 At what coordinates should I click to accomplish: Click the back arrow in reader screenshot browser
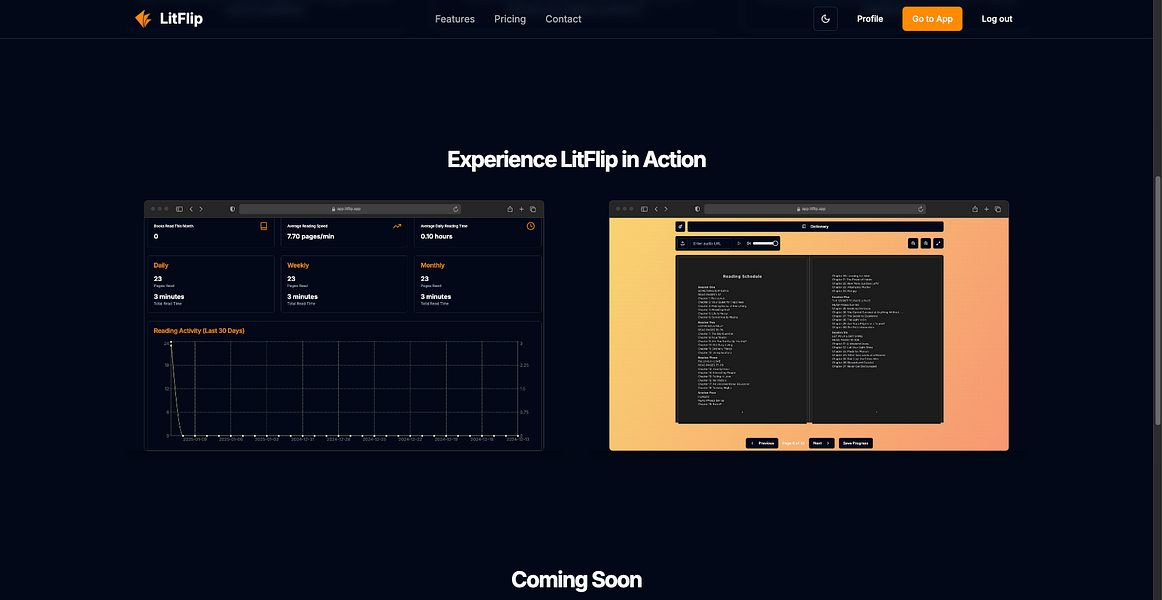click(x=657, y=209)
